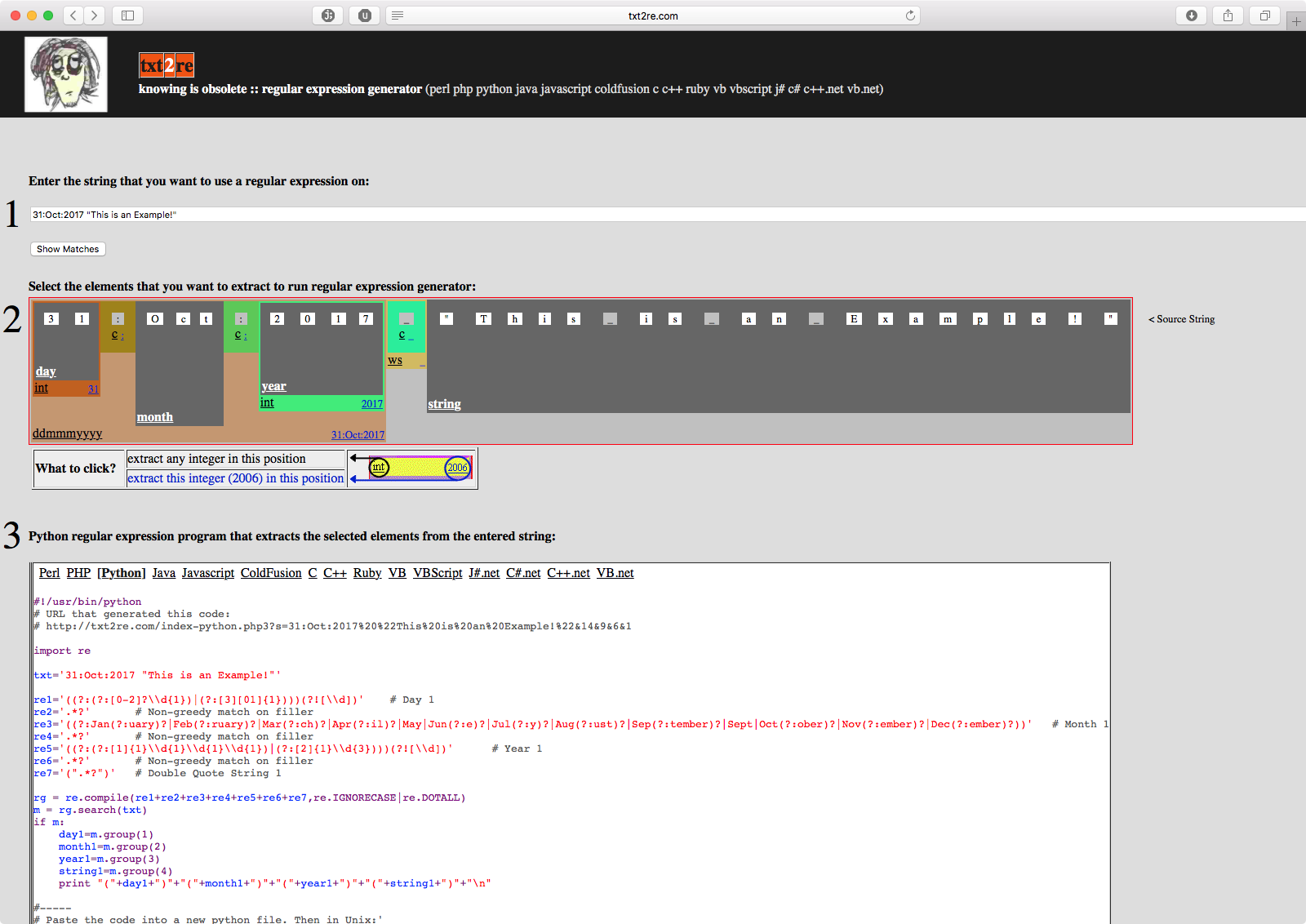Select the 'string' element link

(x=444, y=404)
